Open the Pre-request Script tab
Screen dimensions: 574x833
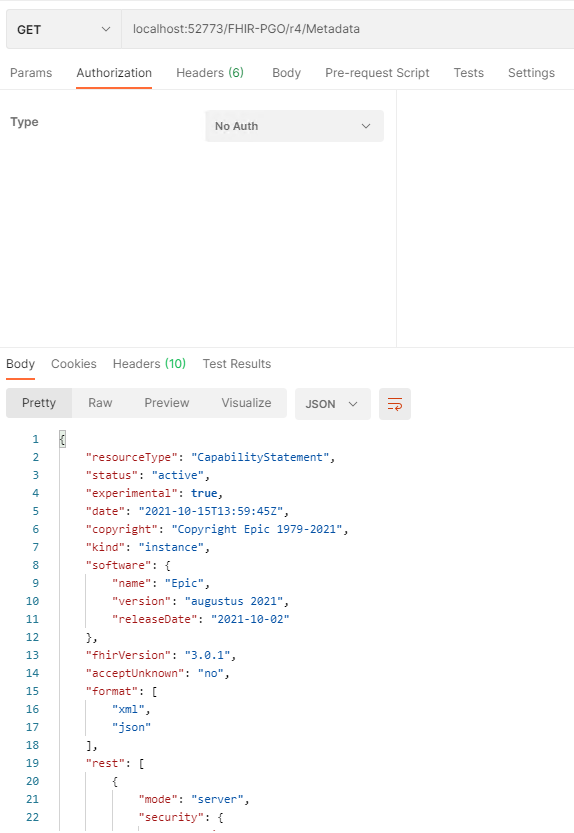(x=377, y=73)
